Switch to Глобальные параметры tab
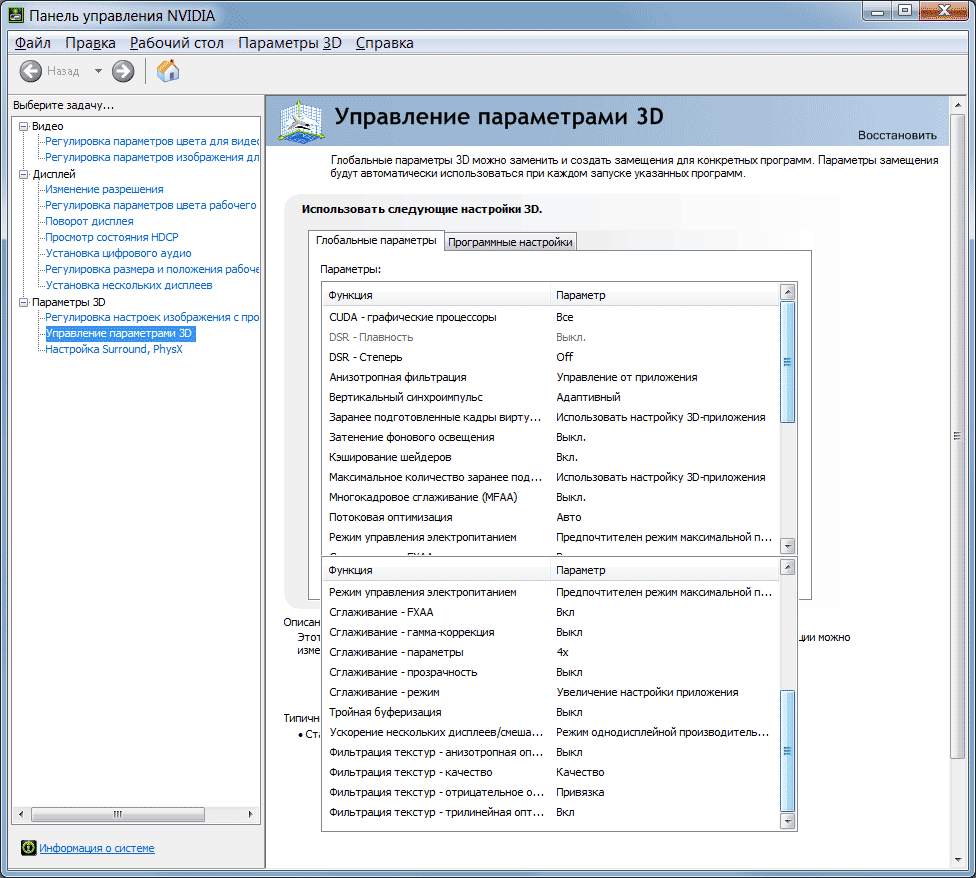976x878 pixels. pos(376,240)
